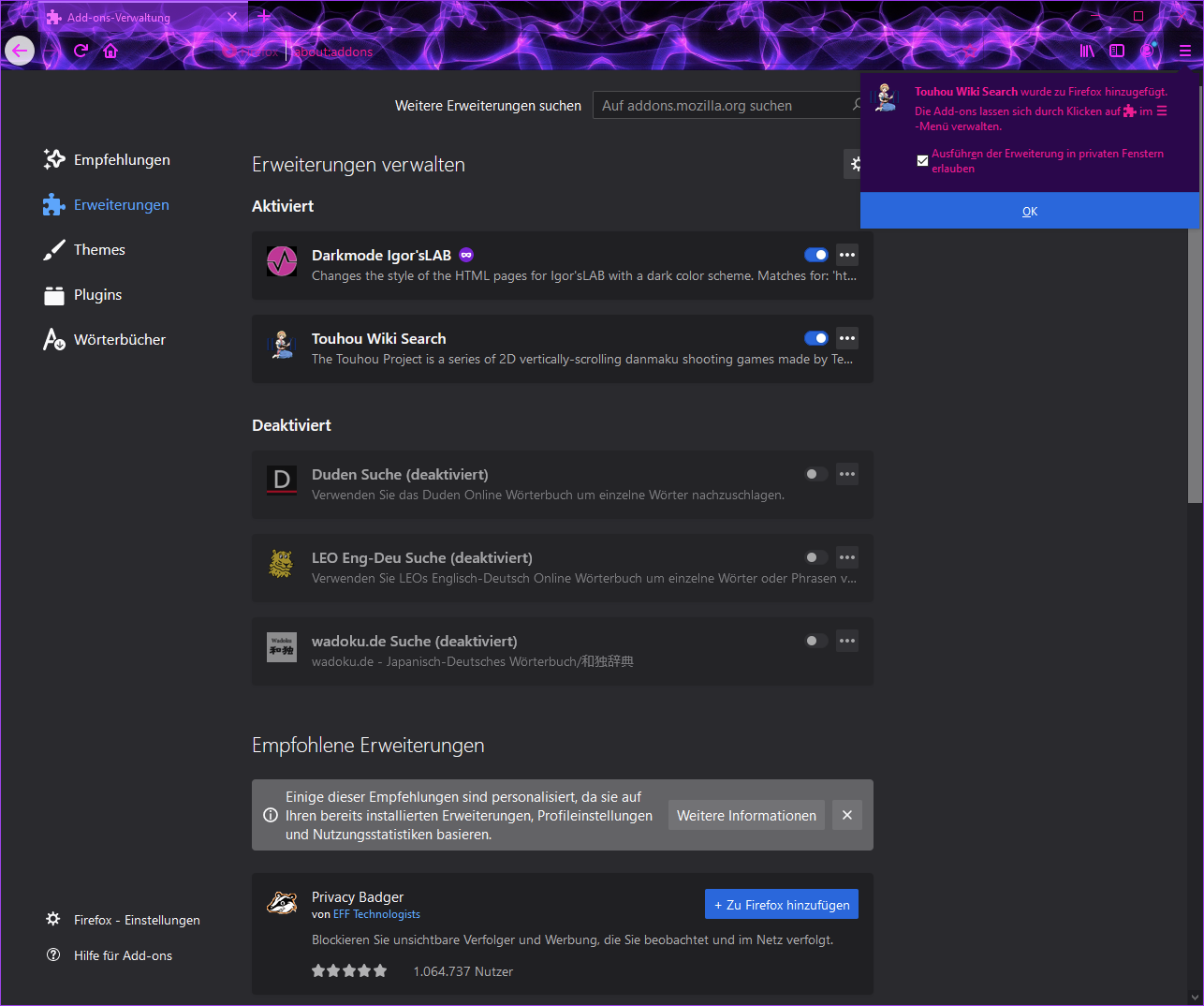Open the tools gear for all add-ons
Image resolution: width=1204 pixels, height=1006 pixels.
[x=853, y=164]
